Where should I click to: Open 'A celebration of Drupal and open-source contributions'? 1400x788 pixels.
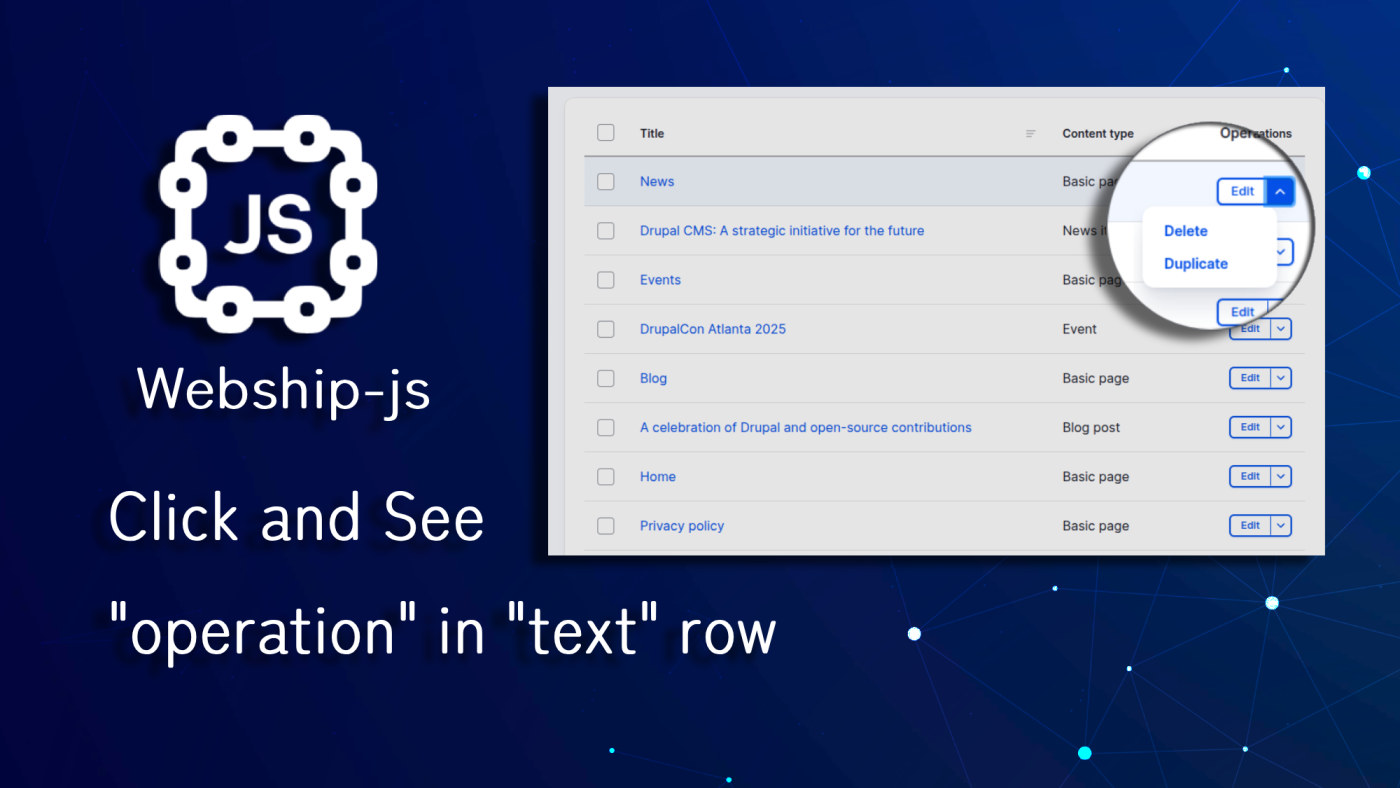tap(805, 427)
